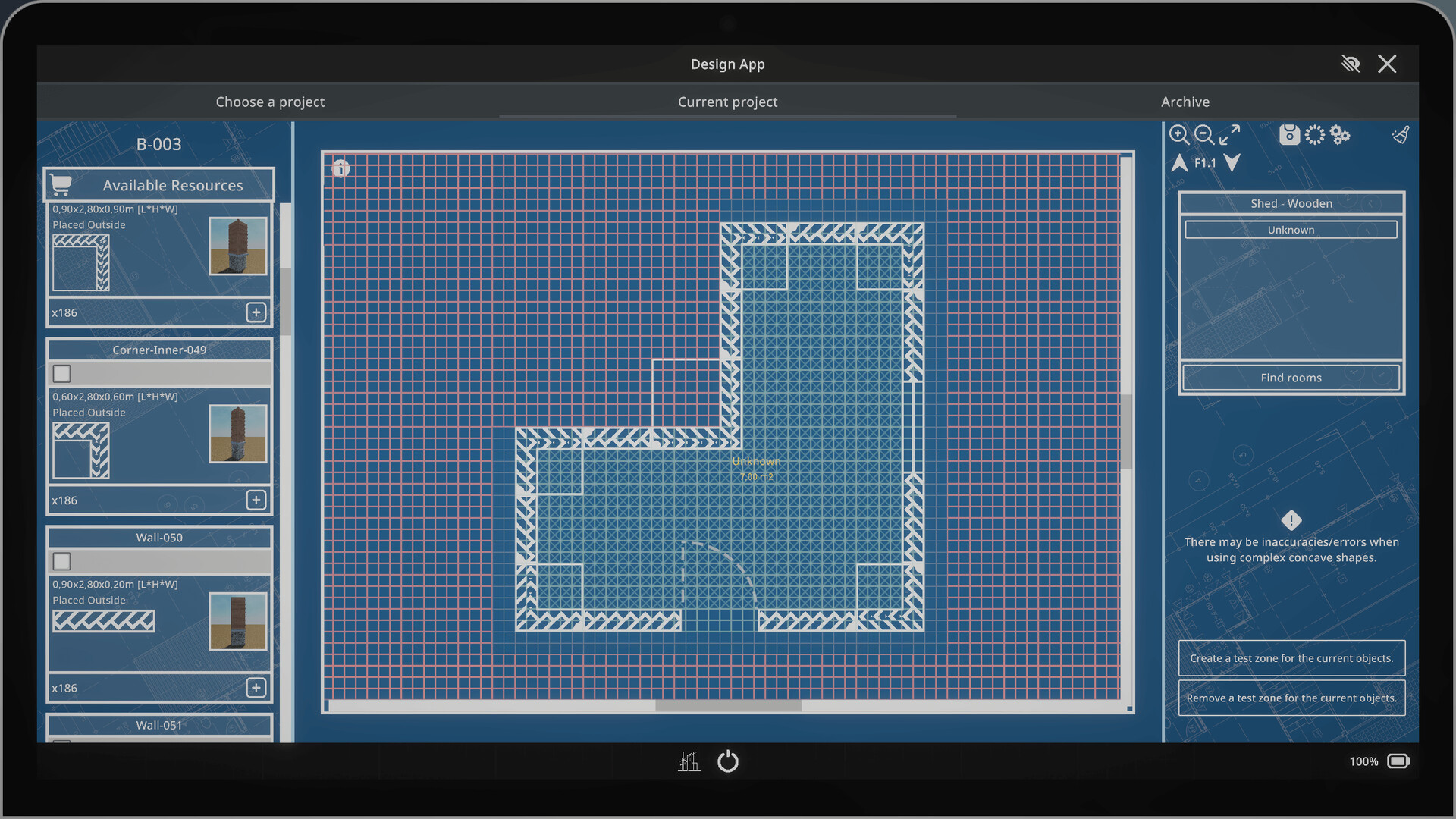Open the settings gears icon
Screen dimensions: 1456x819
coord(1339,135)
